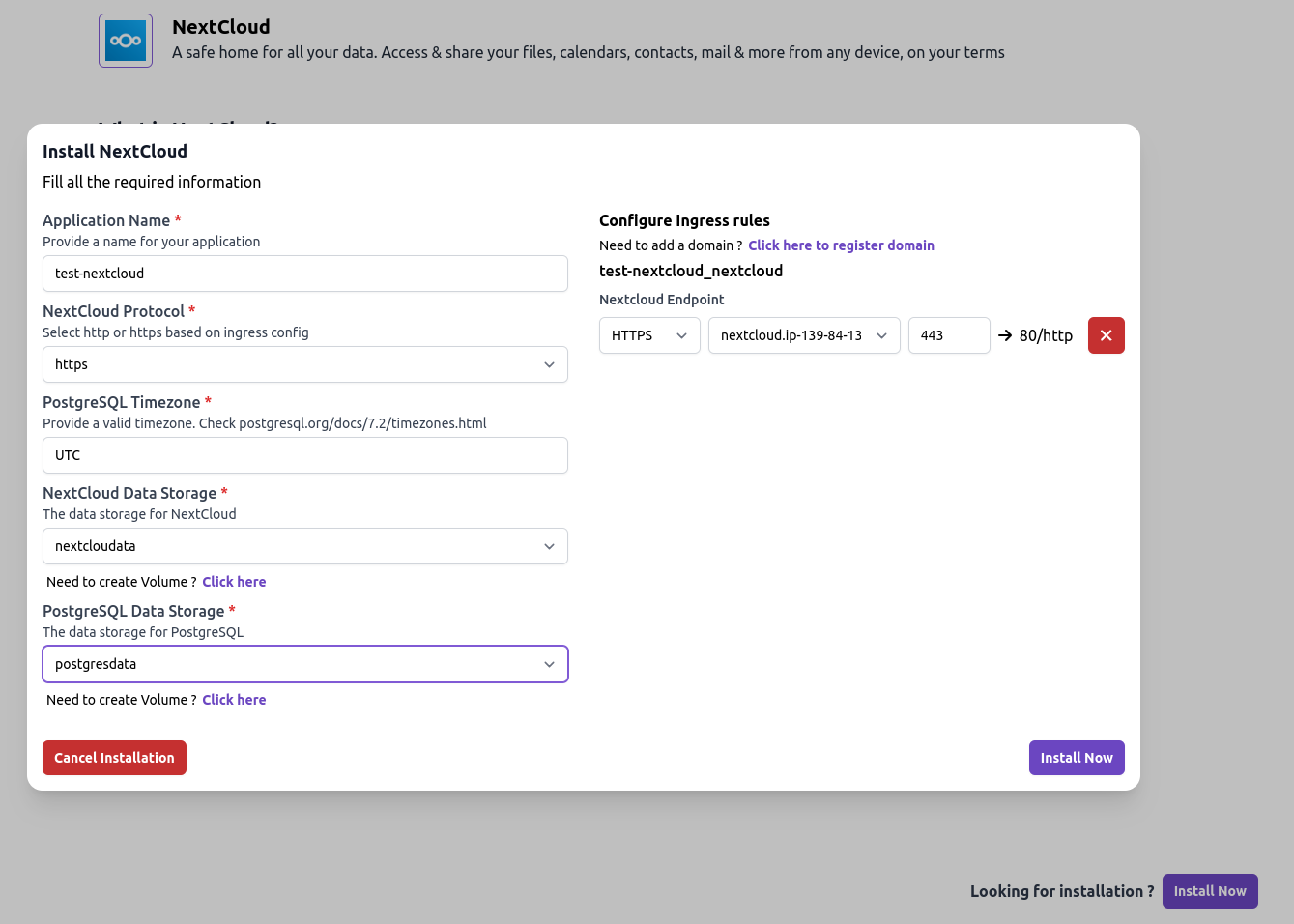Open the nextcloud.ip domain dropdown

[804, 335]
